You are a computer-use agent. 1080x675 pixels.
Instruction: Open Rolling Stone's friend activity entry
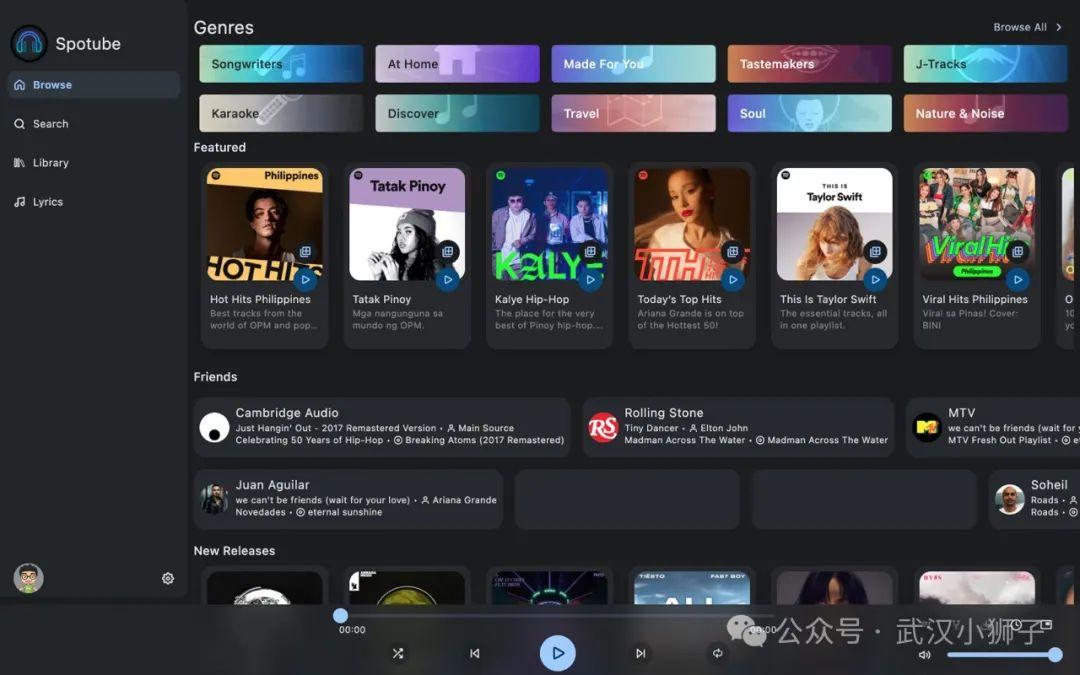(737, 427)
